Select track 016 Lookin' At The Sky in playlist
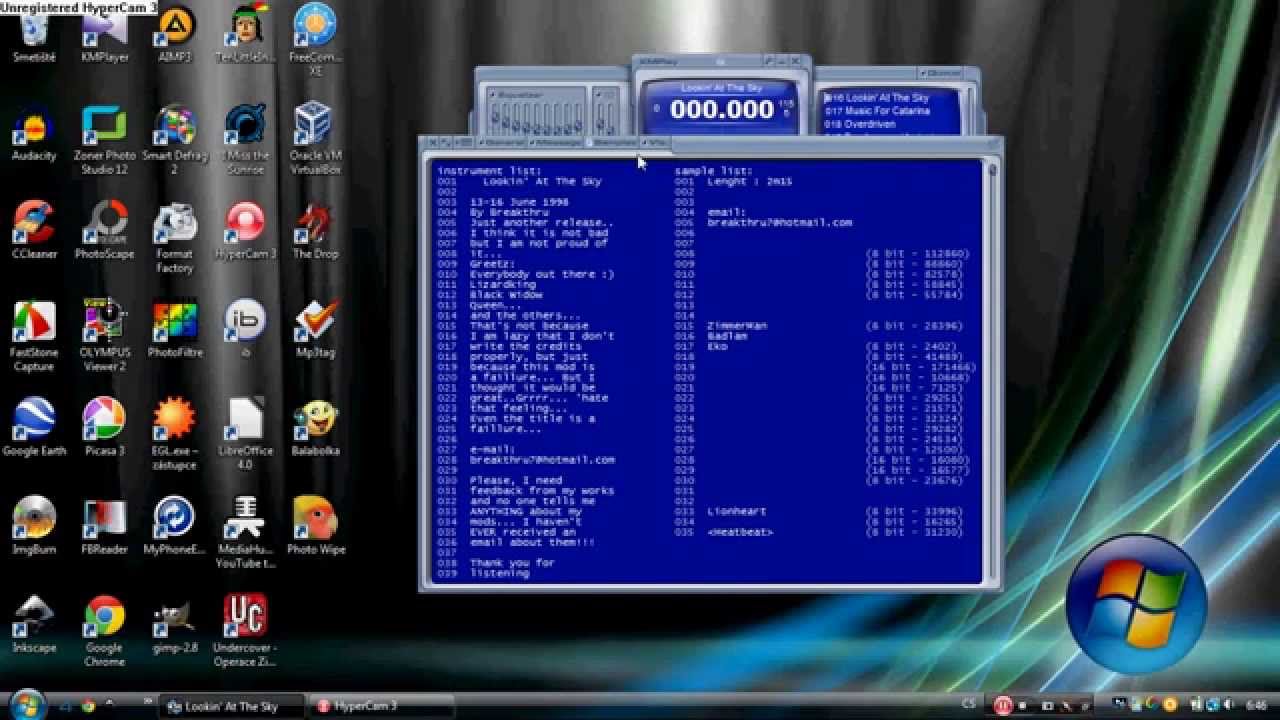This screenshot has width=1280, height=720. coord(877,98)
